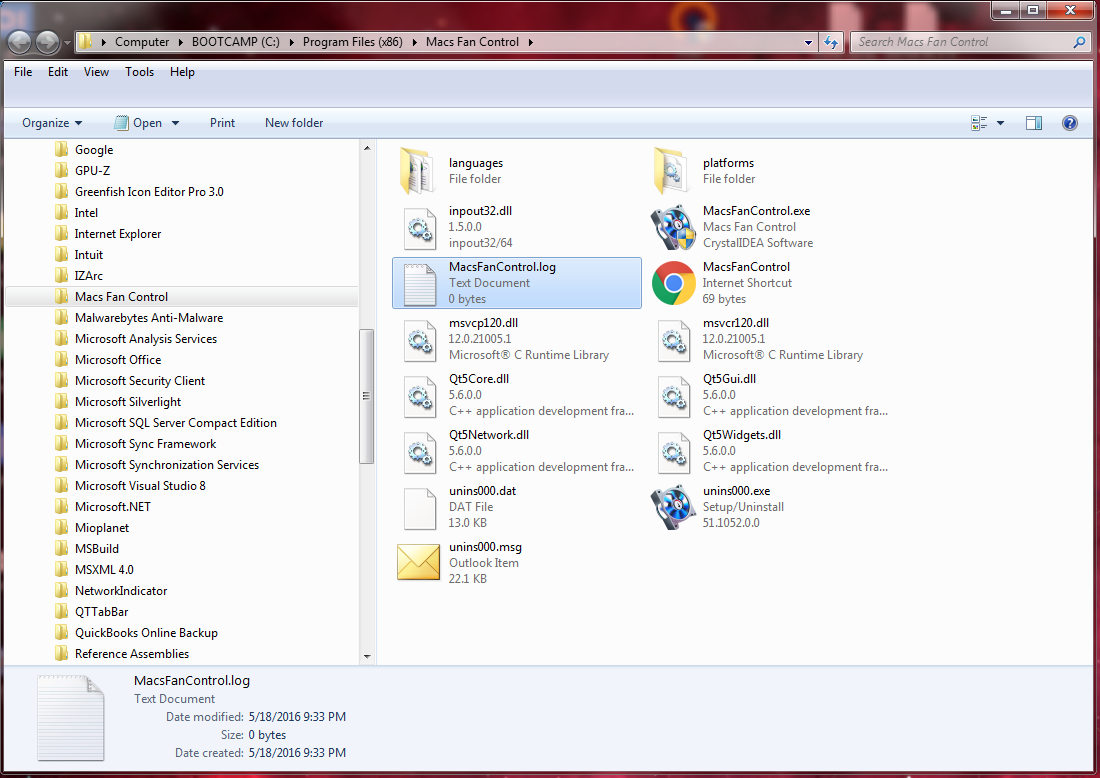The width and height of the screenshot is (1100, 778).
Task: Open address bar history dropdown
Action: pyautogui.click(x=808, y=43)
